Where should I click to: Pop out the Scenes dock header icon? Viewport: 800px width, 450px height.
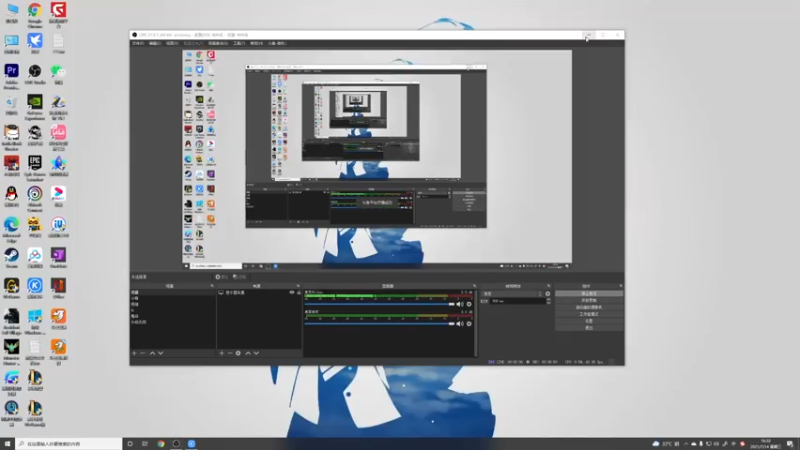point(212,286)
